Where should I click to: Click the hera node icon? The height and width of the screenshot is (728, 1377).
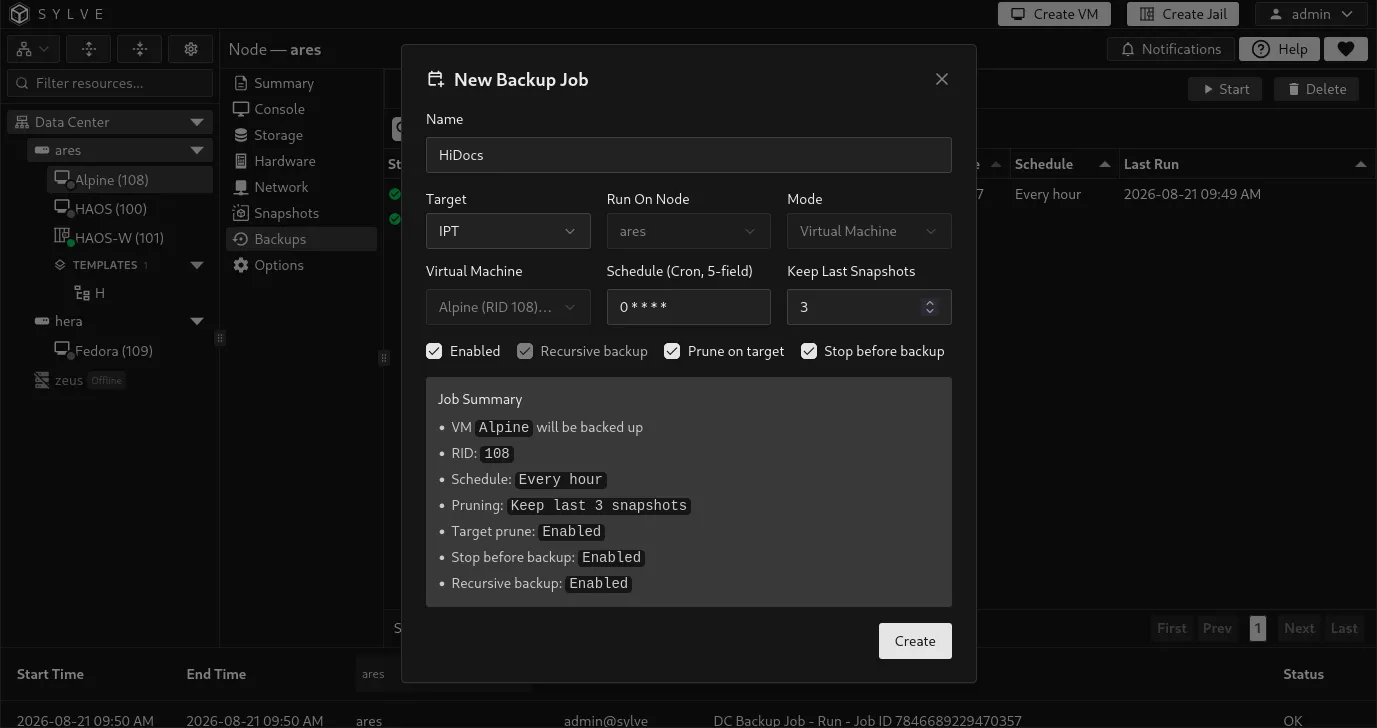(42, 321)
